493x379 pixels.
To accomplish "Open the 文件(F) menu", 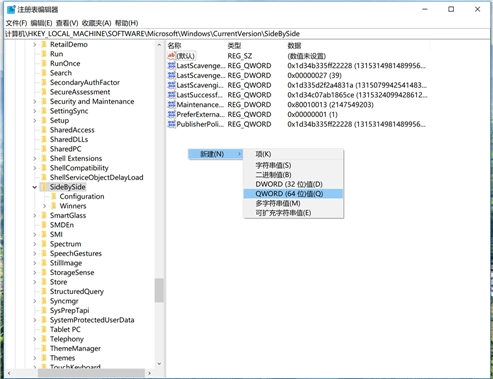I will click(x=16, y=23).
